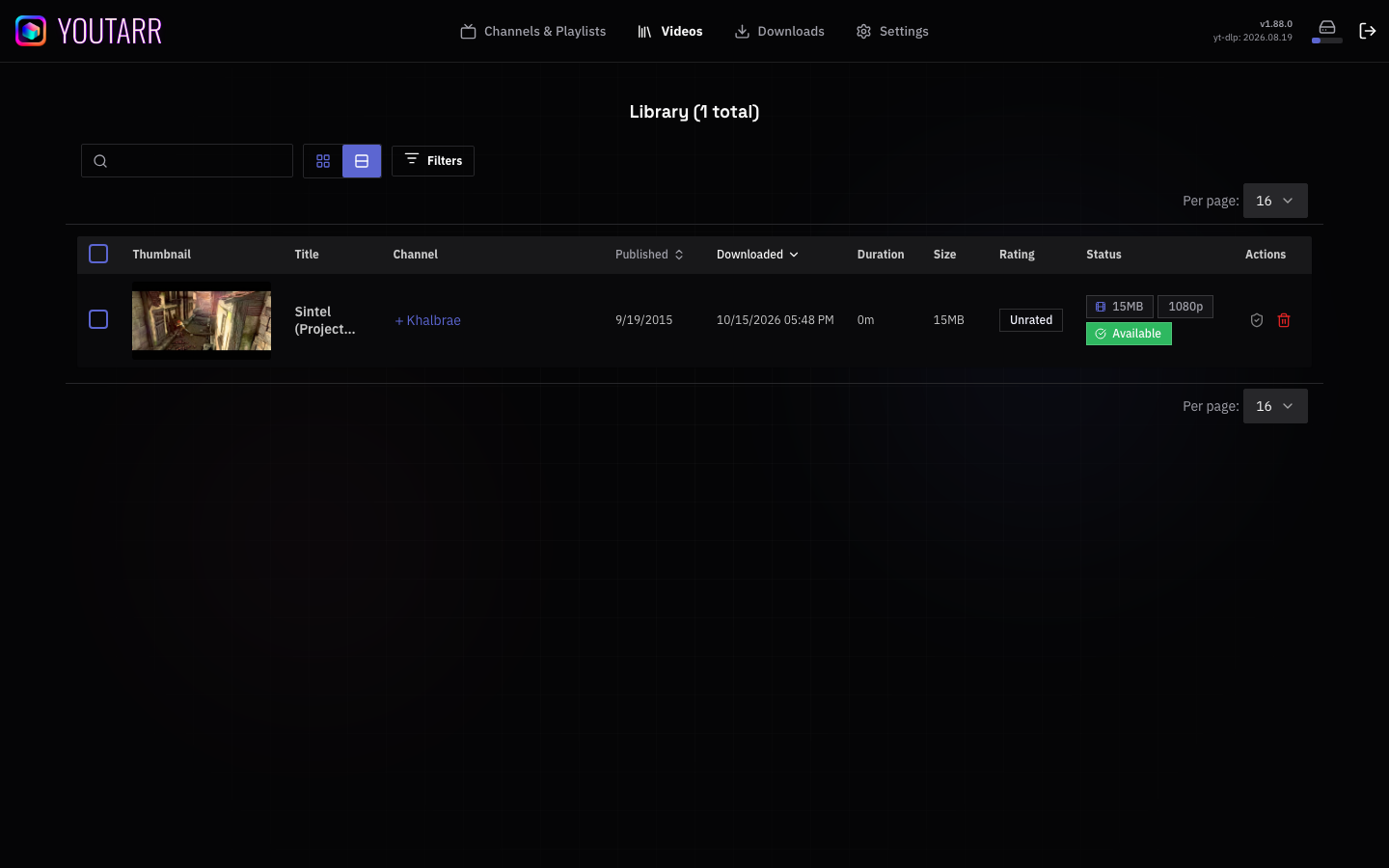The height and width of the screenshot is (868, 1389).
Task: Click the 1080p resolution chip
Action: 1185,307
